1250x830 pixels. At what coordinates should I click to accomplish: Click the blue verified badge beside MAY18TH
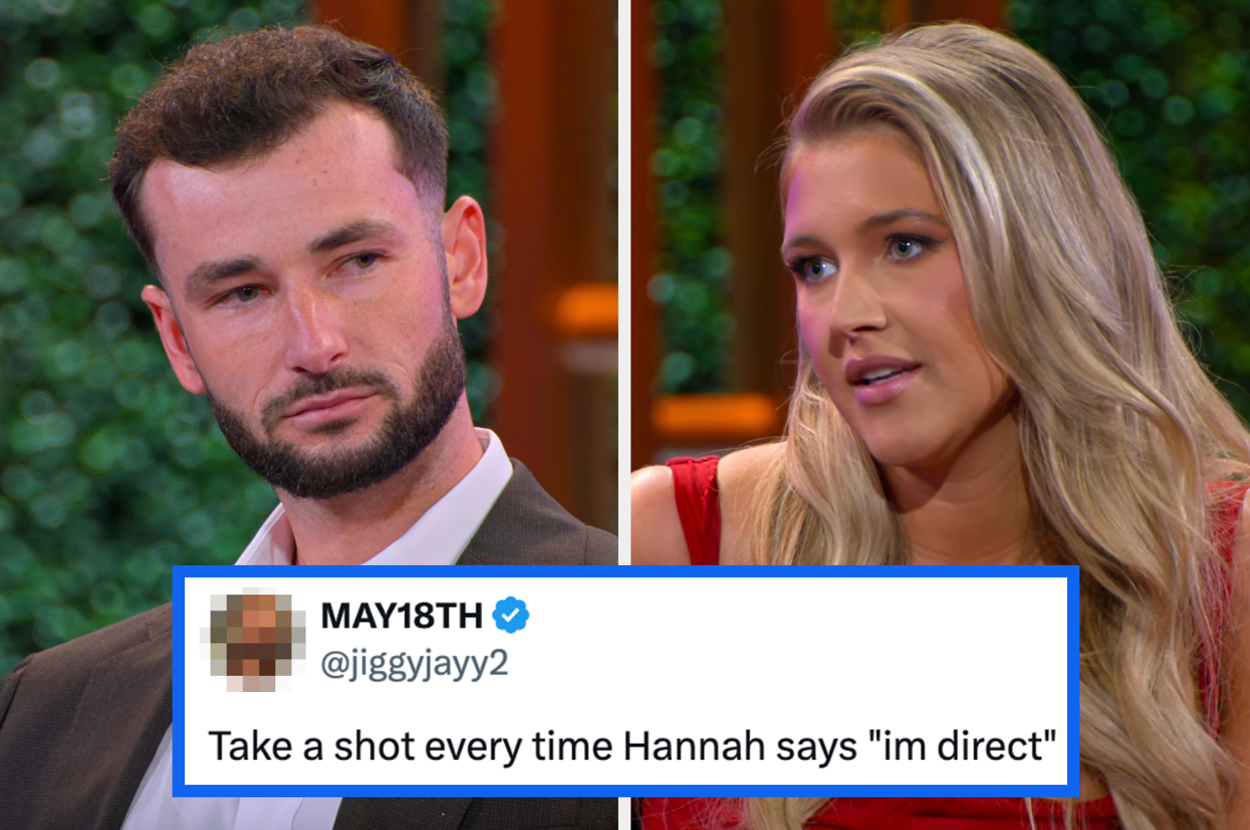coord(511,615)
